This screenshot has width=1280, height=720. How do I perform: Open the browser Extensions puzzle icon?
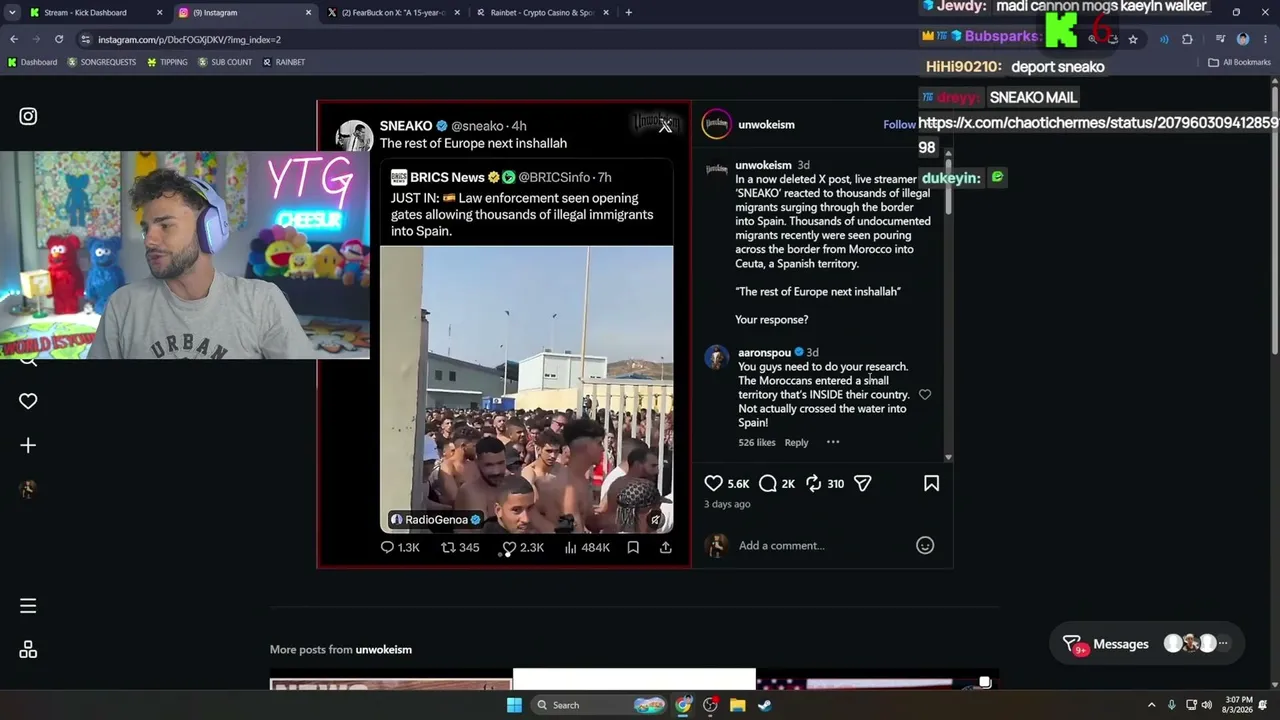[x=1187, y=39]
